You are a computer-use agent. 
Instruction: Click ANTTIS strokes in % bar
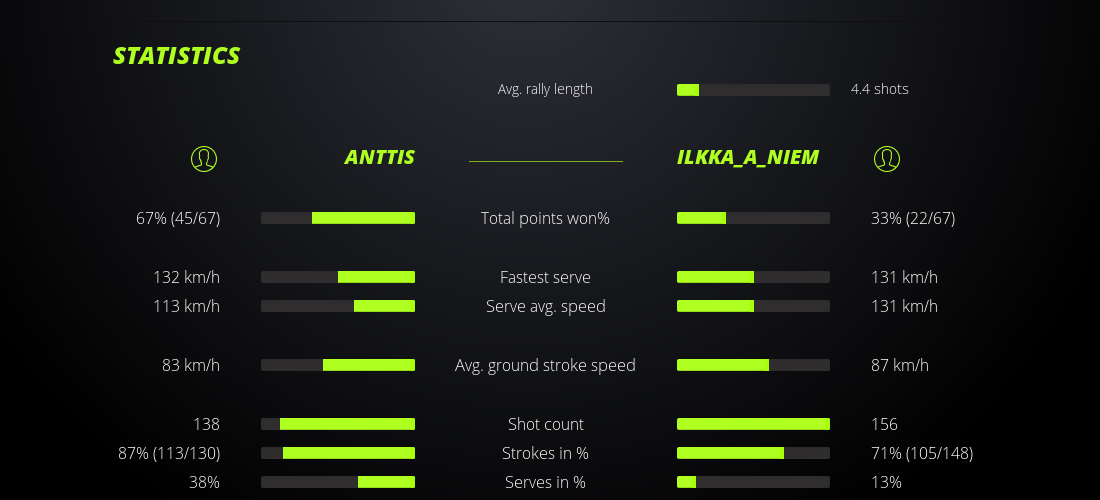point(338,453)
